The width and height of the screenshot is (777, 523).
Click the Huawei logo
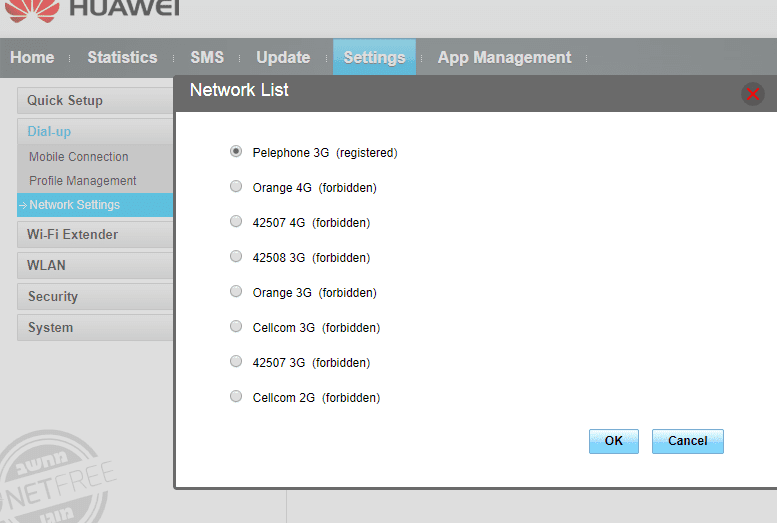click(92, 10)
